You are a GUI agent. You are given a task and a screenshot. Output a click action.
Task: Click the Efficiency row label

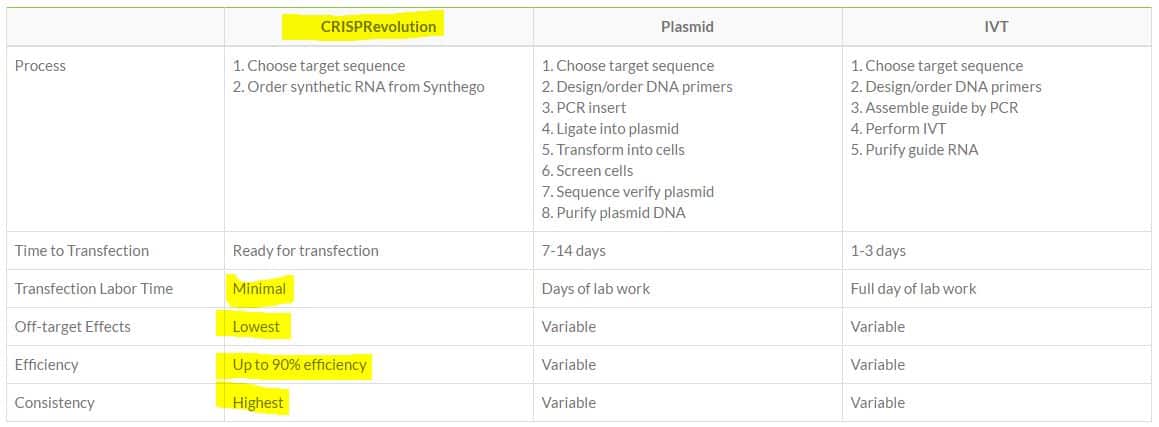[x=46, y=365]
